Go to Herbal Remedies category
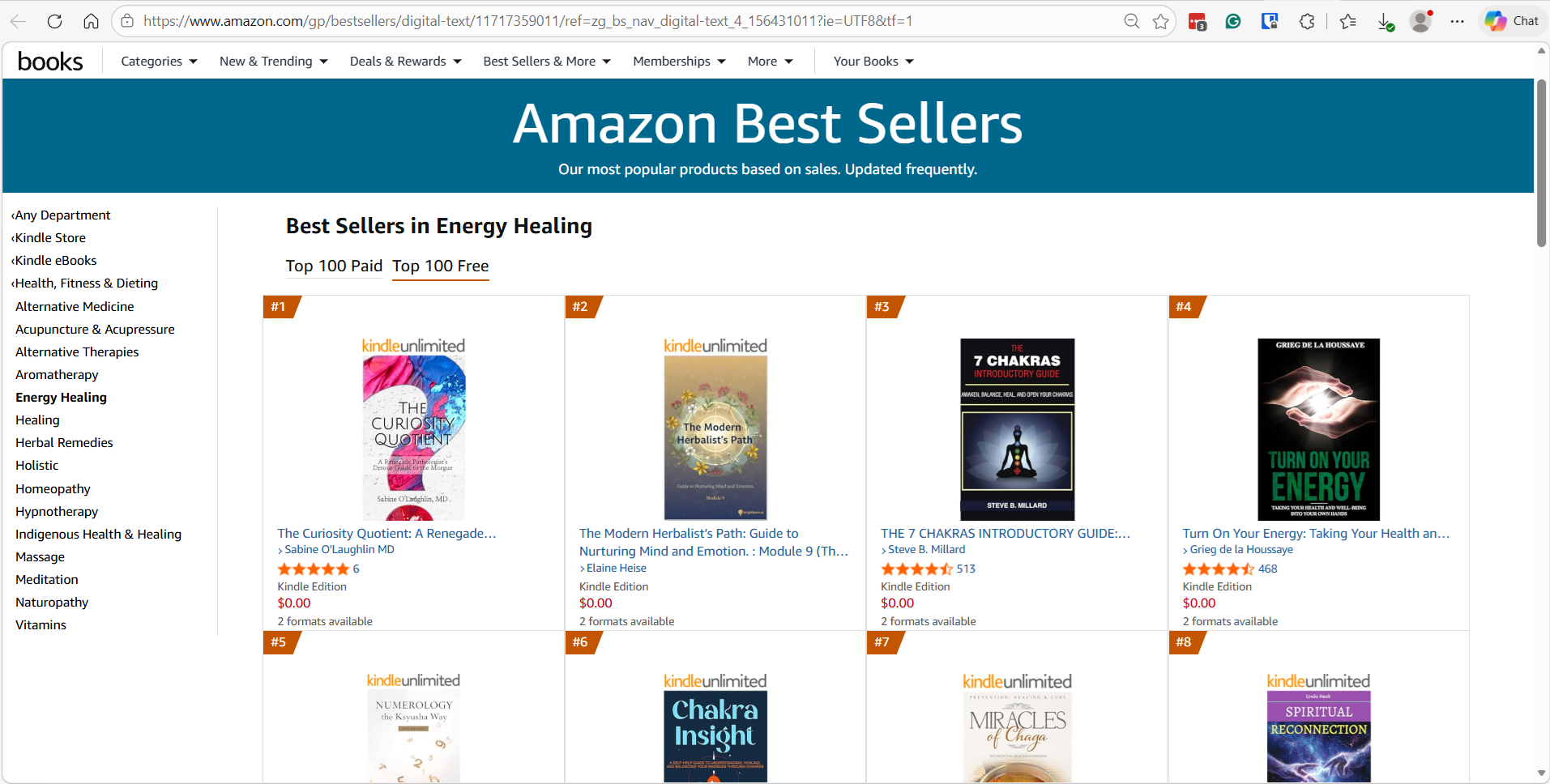This screenshot has width=1550, height=784. [x=64, y=443]
